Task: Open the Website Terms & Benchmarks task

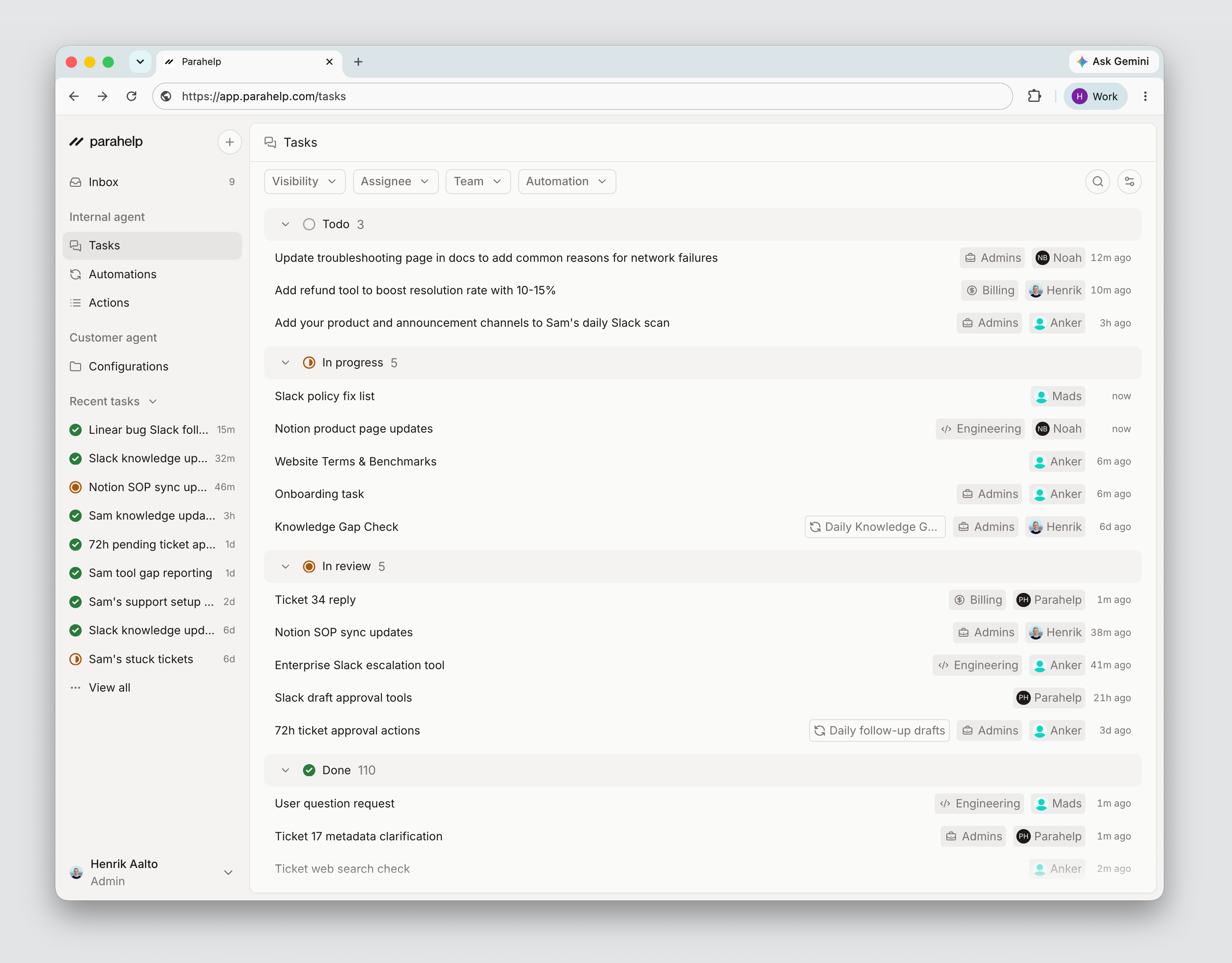Action: click(x=702, y=461)
